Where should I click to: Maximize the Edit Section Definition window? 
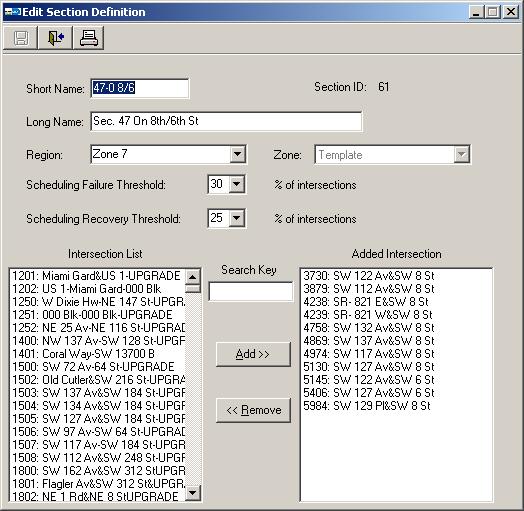click(493, 12)
